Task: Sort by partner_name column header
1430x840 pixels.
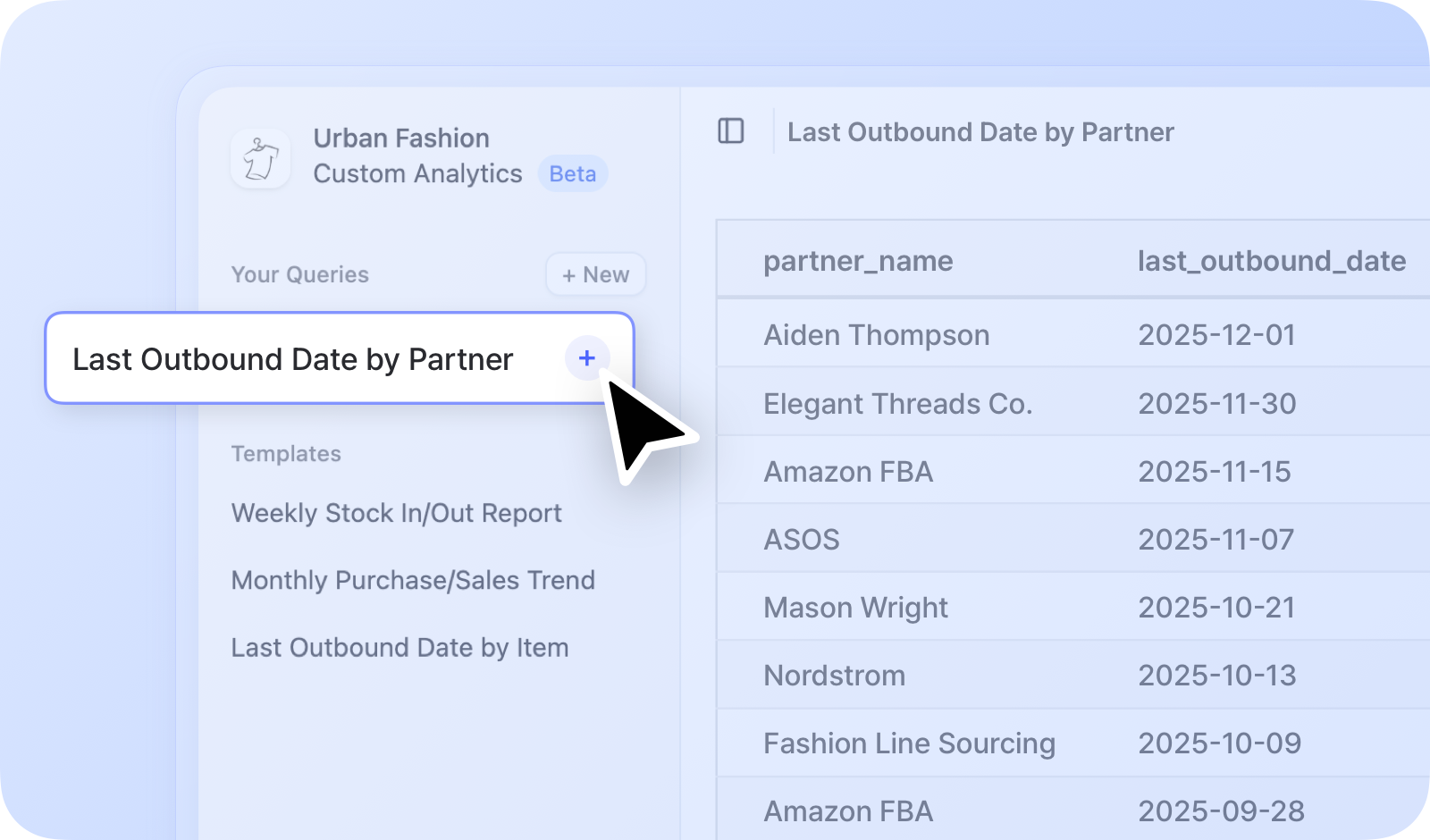Action: (x=857, y=261)
